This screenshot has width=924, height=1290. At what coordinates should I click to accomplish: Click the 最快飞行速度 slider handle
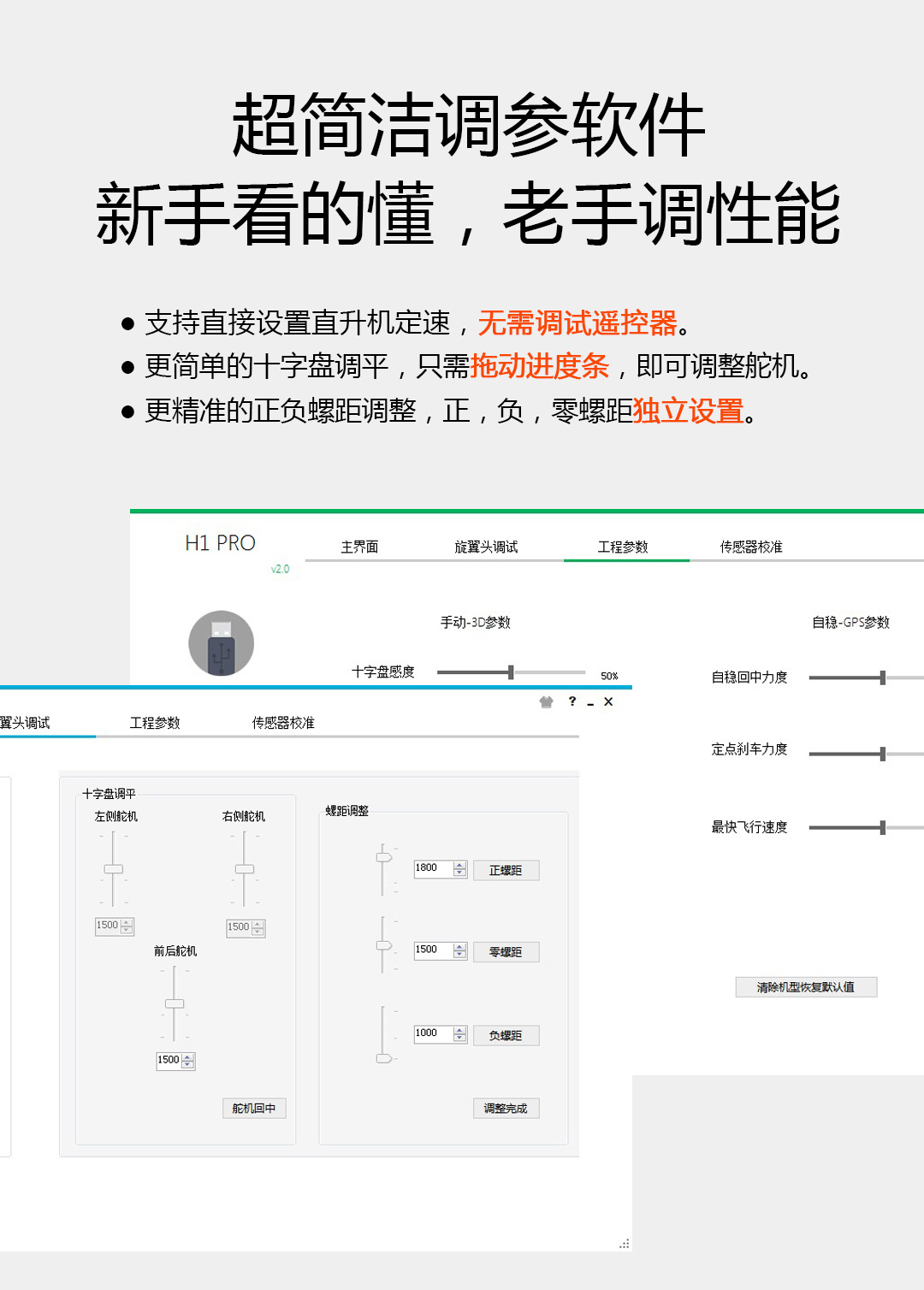point(882,827)
